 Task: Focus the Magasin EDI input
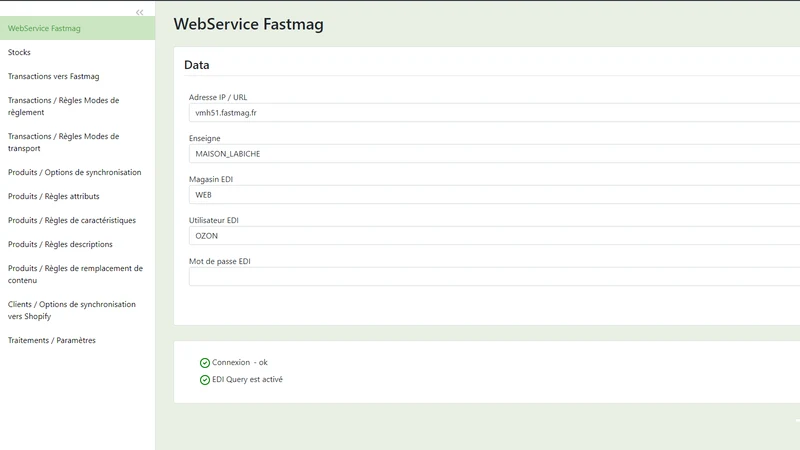[x=494, y=195]
